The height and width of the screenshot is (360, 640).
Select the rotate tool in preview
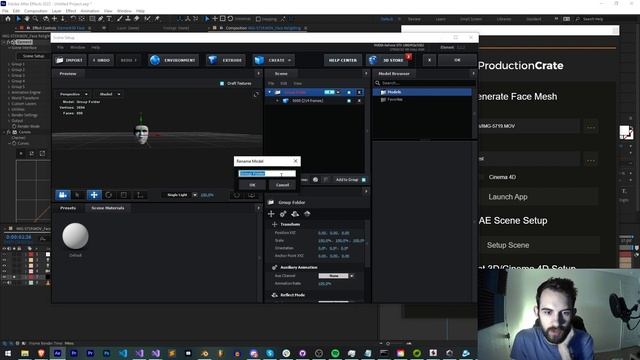[x=109, y=195]
